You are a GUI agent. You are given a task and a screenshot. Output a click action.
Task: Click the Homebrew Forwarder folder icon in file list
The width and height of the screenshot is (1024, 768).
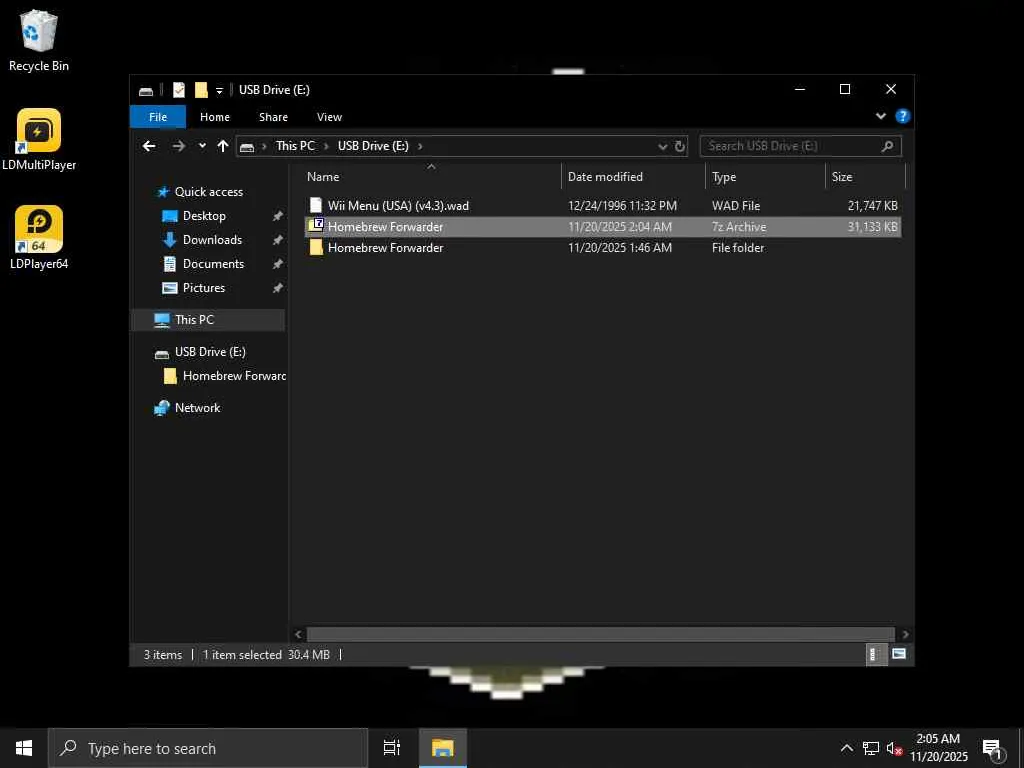[316, 248]
